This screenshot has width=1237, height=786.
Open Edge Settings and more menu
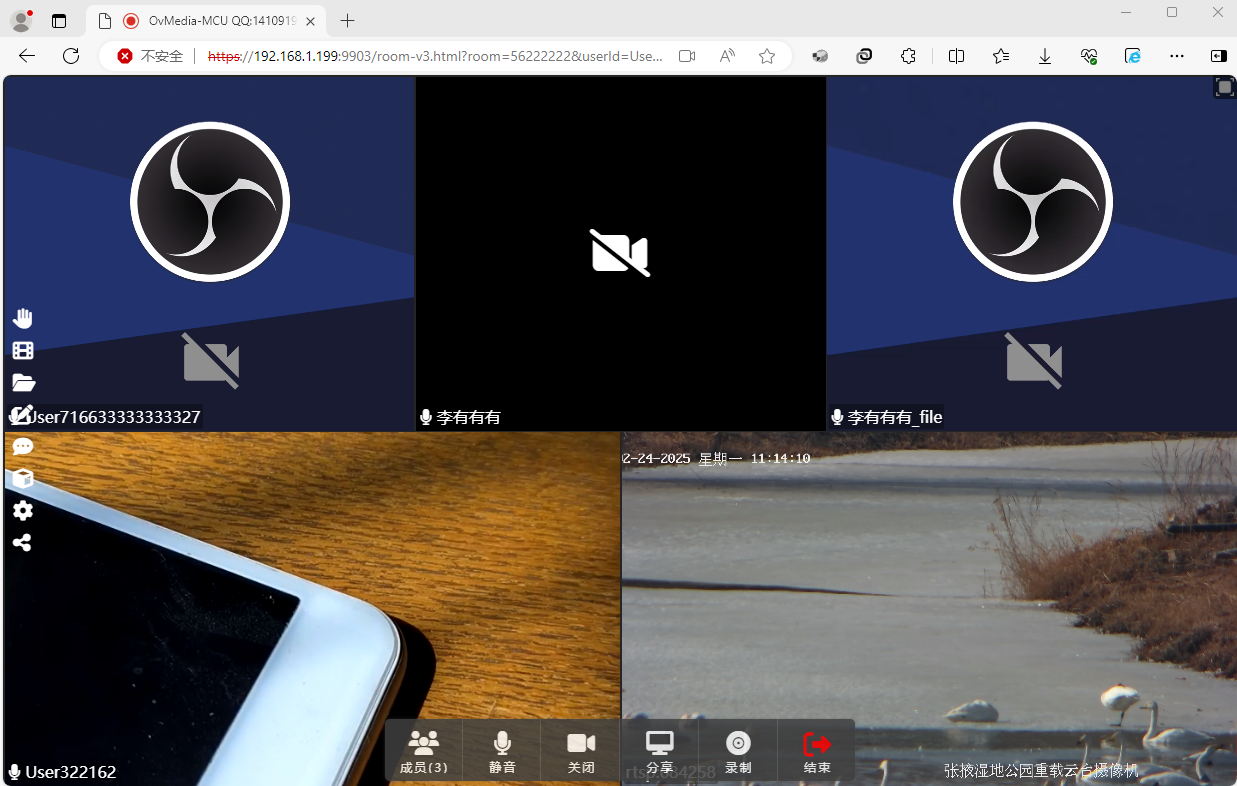[x=1177, y=56]
